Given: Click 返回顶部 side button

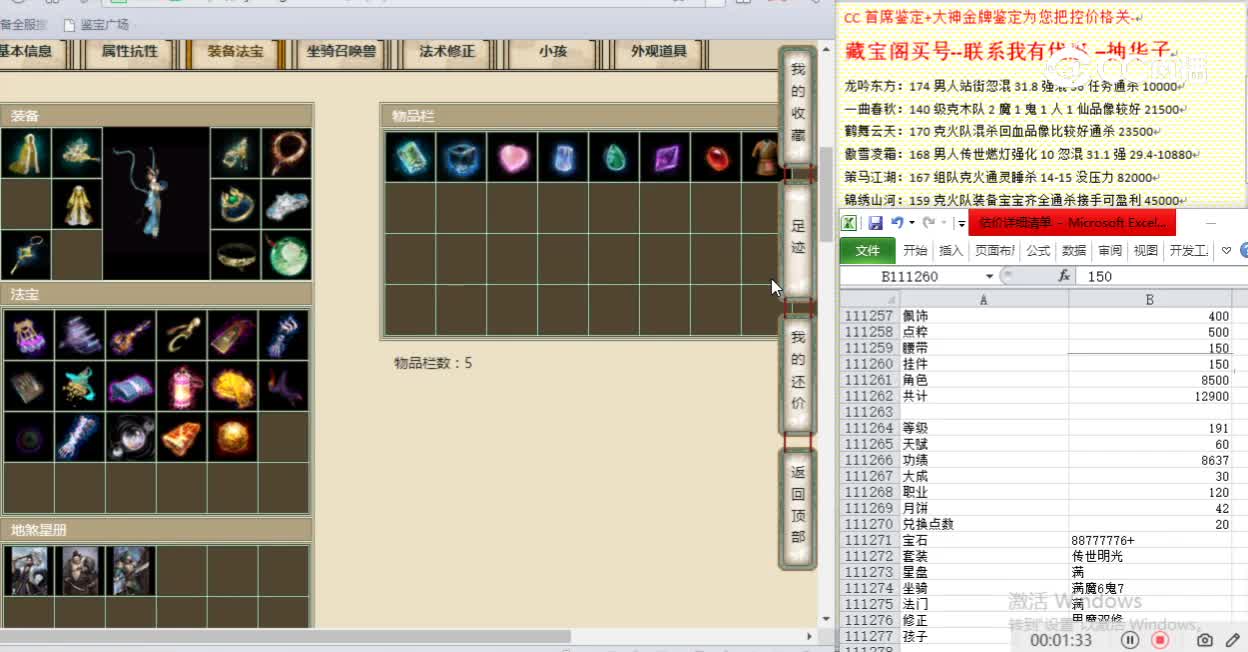Looking at the screenshot, I should [x=798, y=509].
